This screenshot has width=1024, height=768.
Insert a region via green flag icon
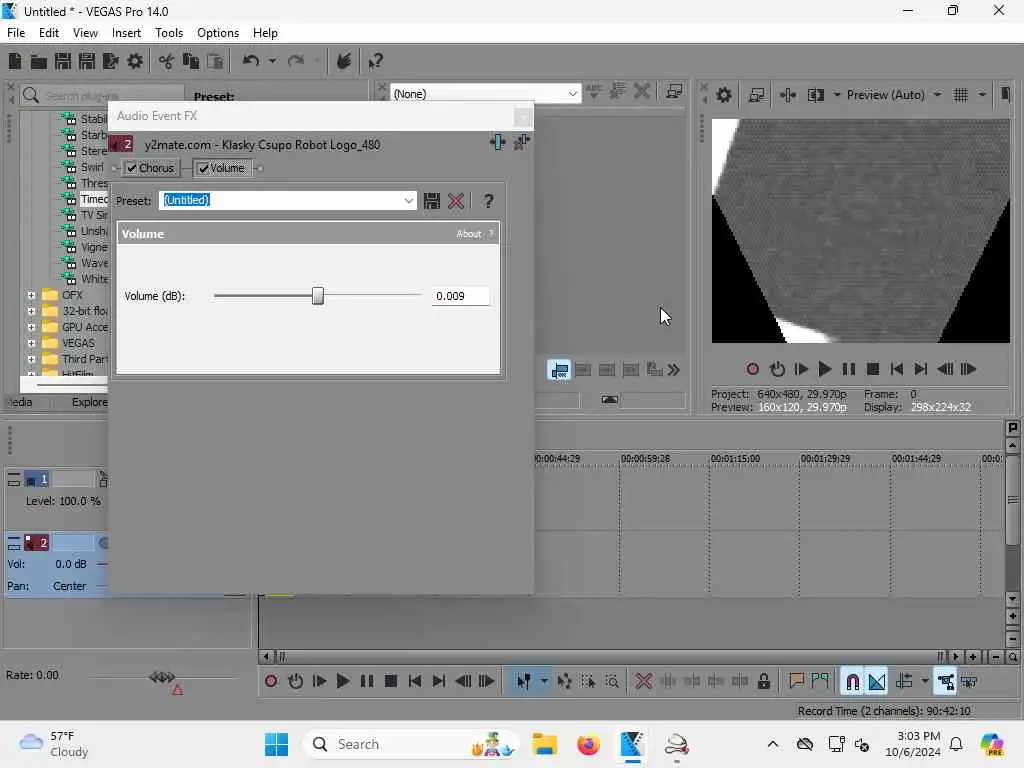pos(820,682)
